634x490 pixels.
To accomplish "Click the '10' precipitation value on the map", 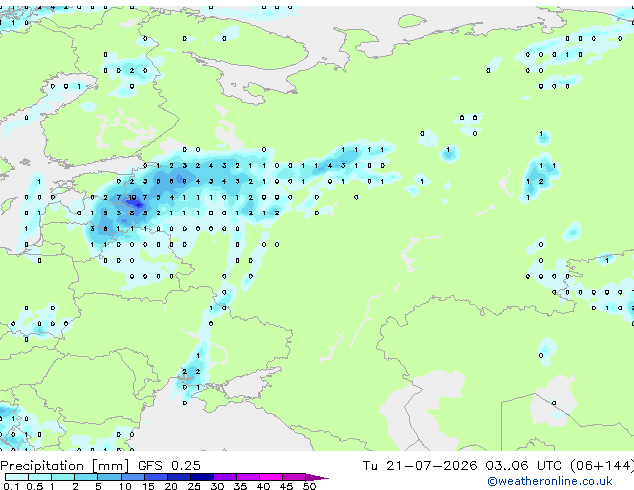I will [x=132, y=197].
